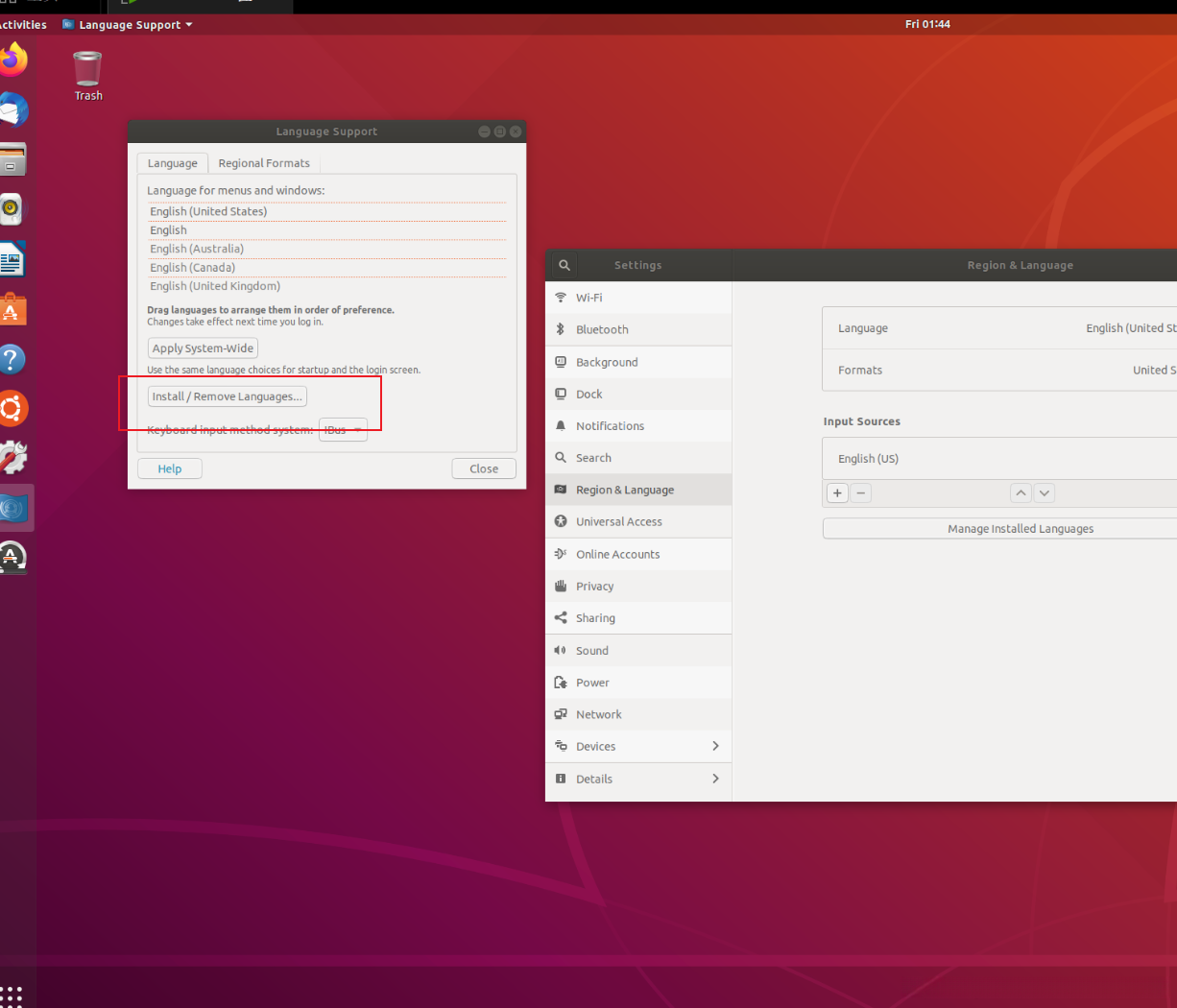Open Sound in Settings sidebar
1177x1008 pixels.
(x=638, y=650)
